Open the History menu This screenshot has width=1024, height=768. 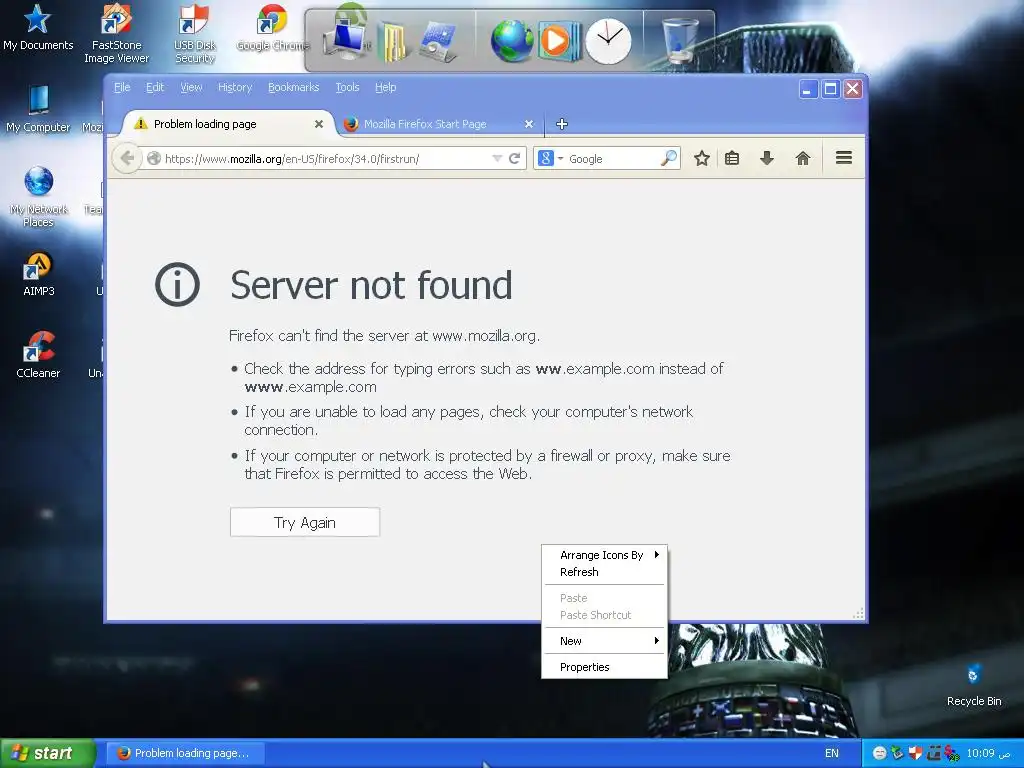pyautogui.click(x=234, y=87)
